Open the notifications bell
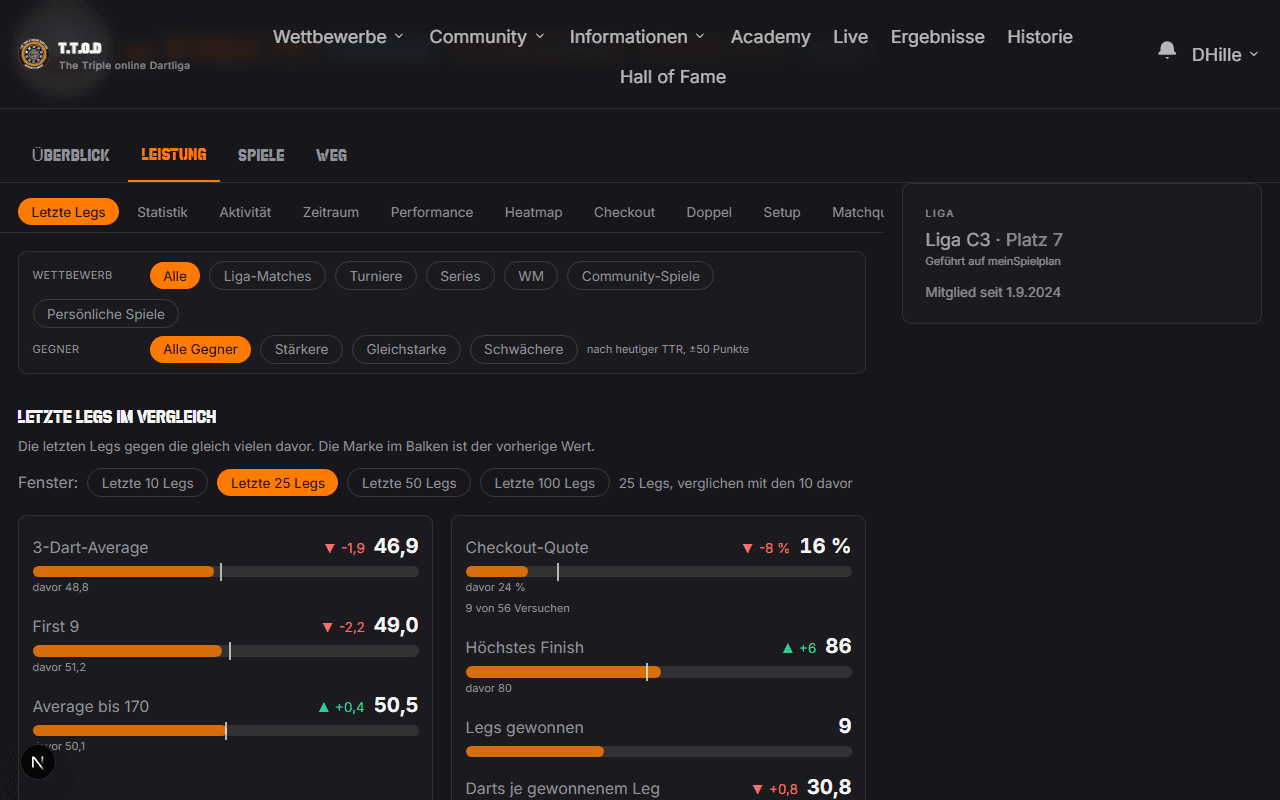 [x=1167, y=50]
